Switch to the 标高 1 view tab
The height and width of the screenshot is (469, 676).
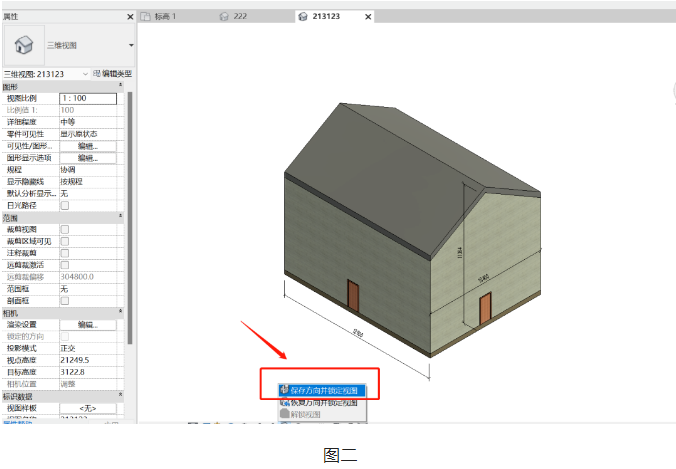[x=158, y=16]
